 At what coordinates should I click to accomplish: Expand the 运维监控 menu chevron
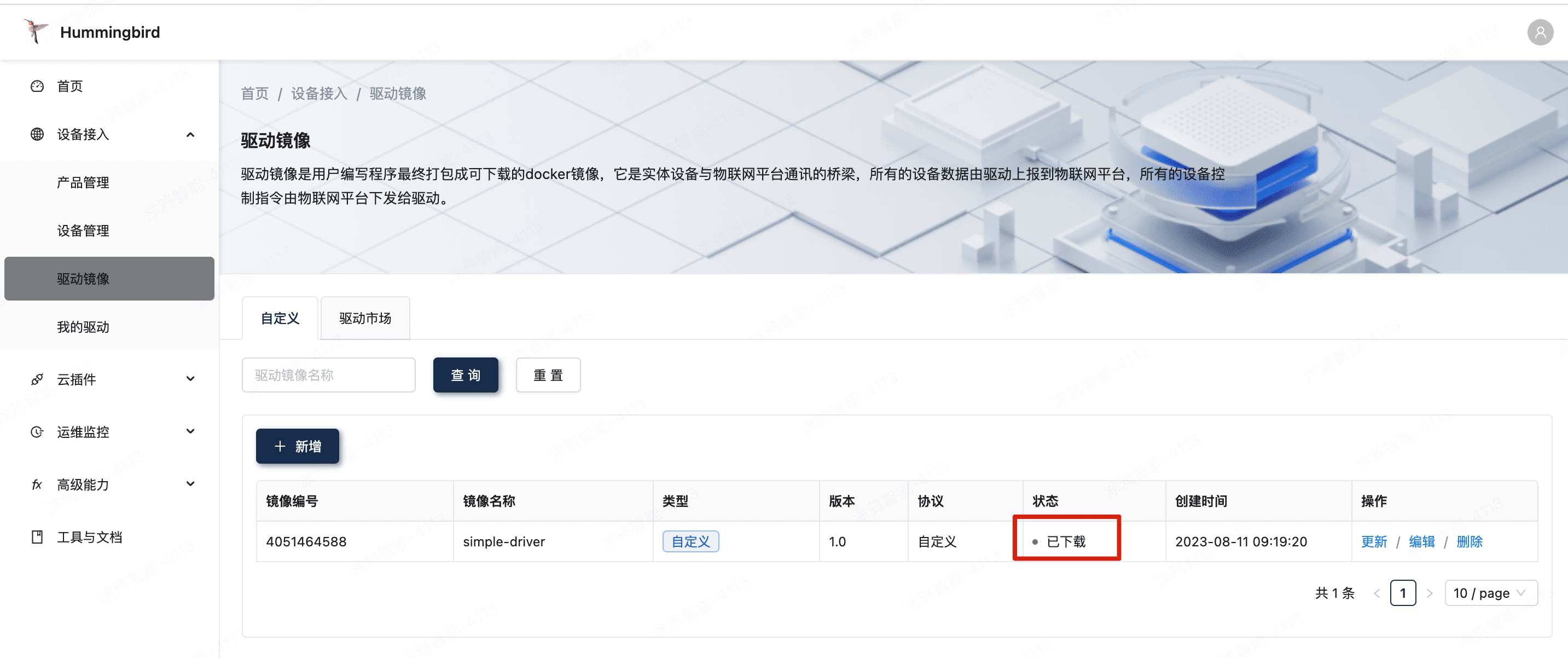[190, 431]
